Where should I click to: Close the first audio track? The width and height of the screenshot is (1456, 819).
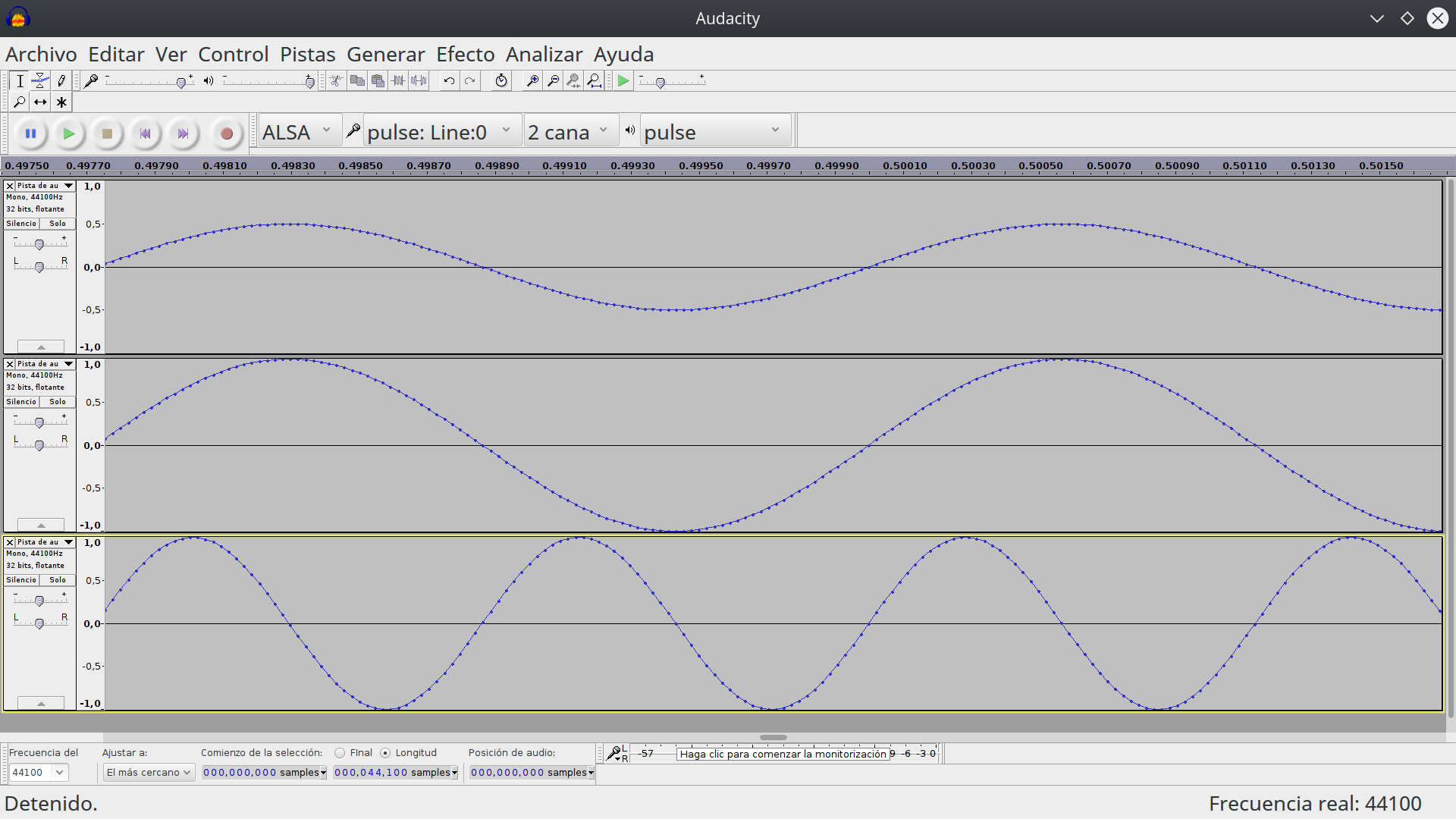[x=10, y=186]
